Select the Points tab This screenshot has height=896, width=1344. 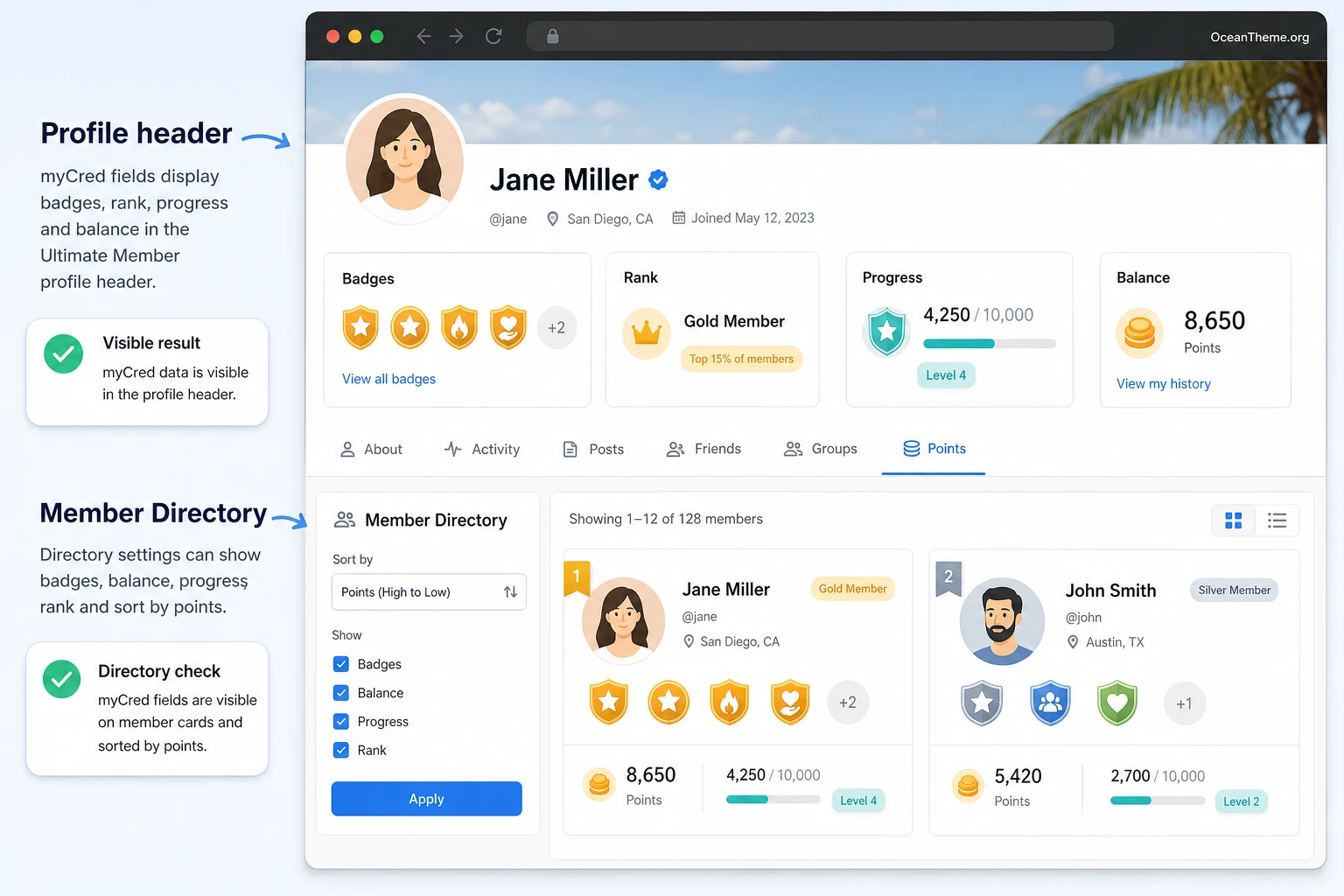pyautogui.click(x=934, y=449)
